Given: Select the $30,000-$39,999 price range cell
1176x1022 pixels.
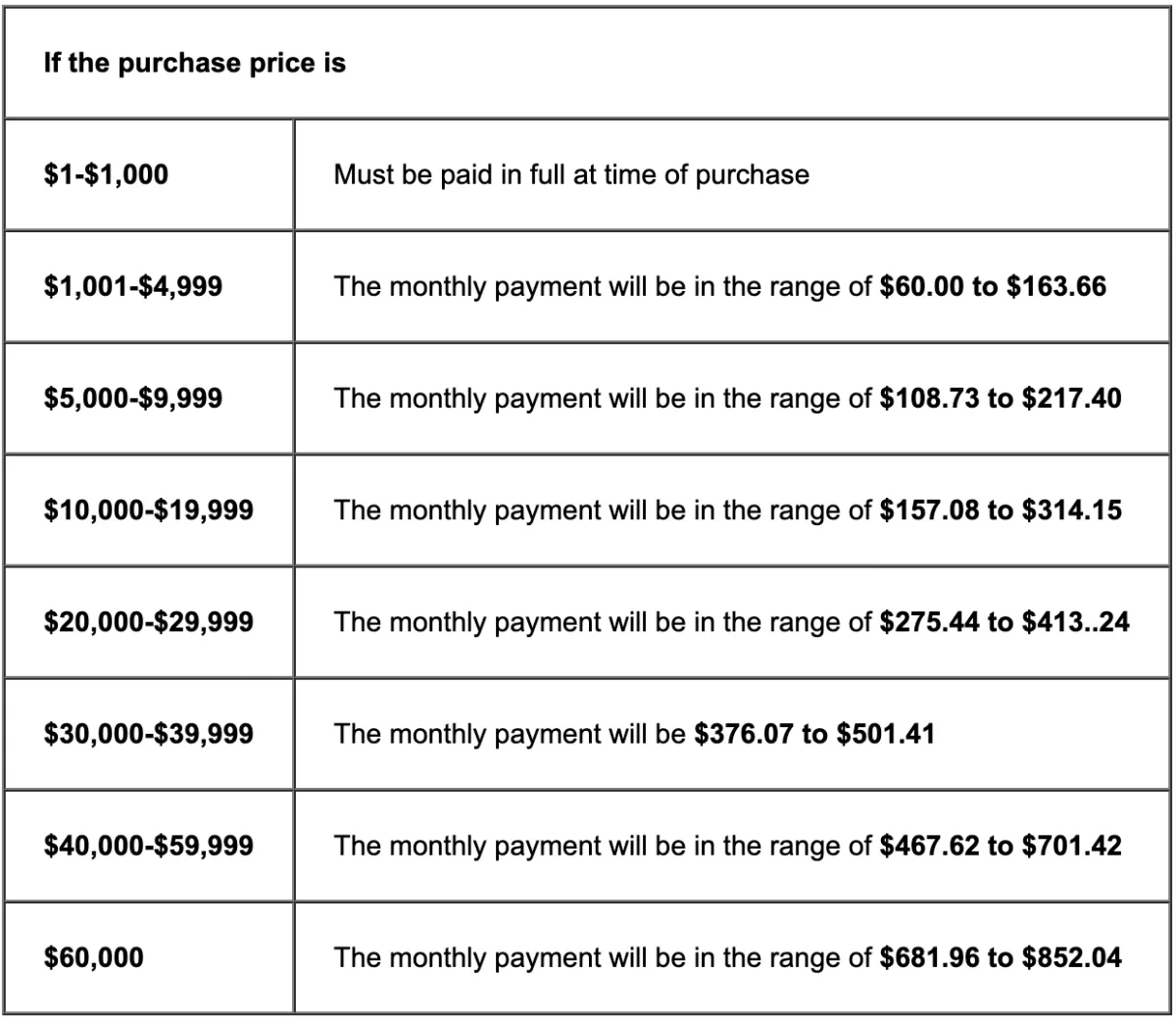Looking at the screenshot, I should [x=149, y=734].
